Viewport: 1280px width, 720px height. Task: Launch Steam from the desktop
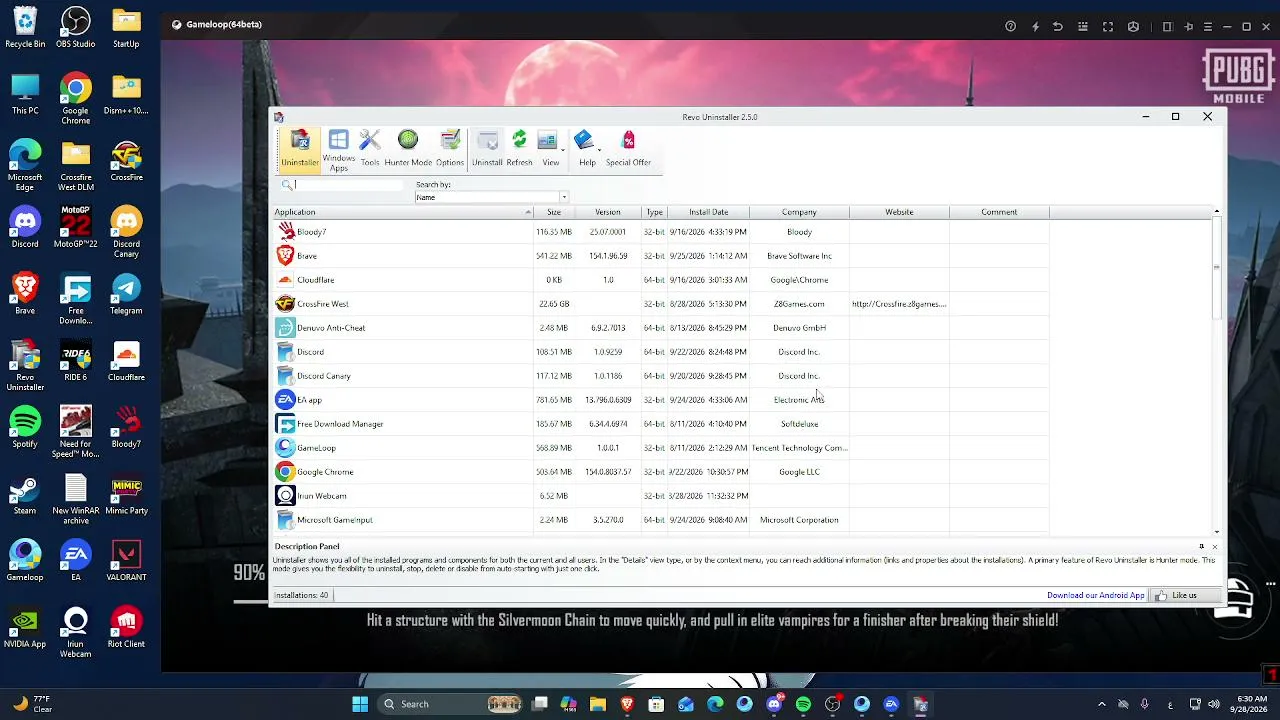tap(25, 495)
